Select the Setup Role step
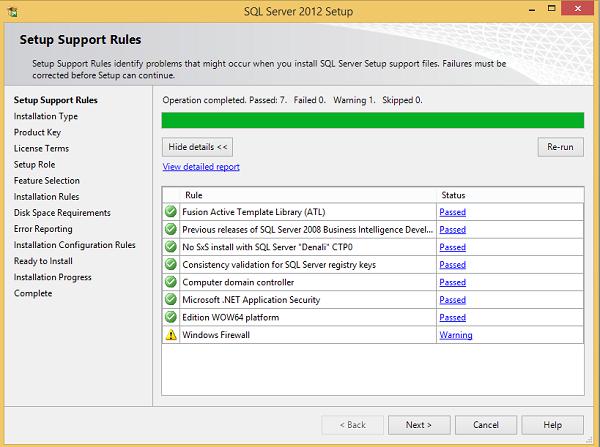The image size is (600, 447). 34,165
